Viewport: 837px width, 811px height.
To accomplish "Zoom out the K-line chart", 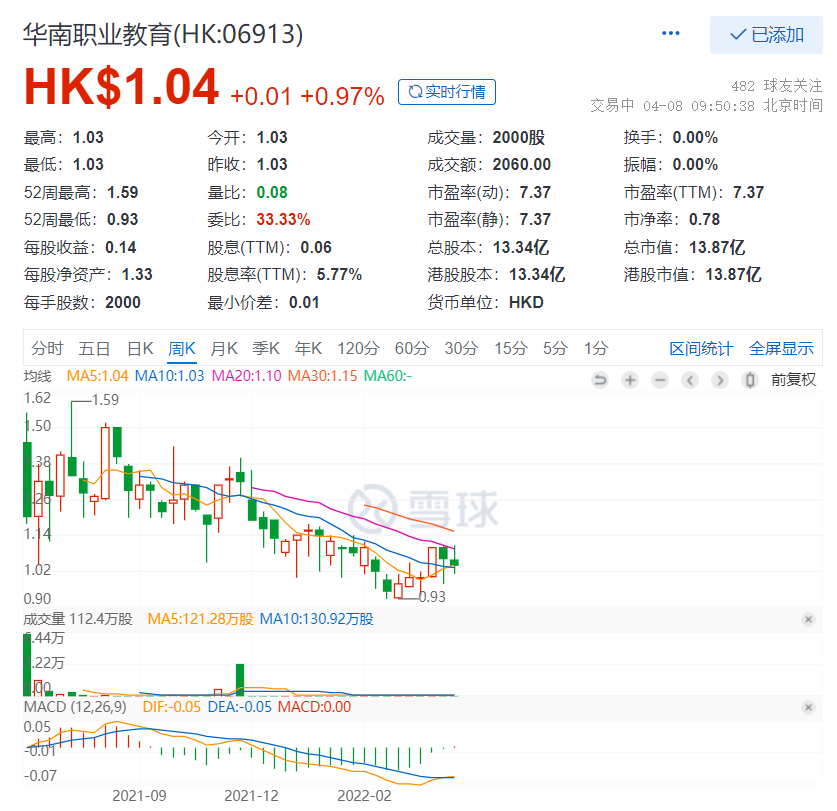I will pos(660,380).
